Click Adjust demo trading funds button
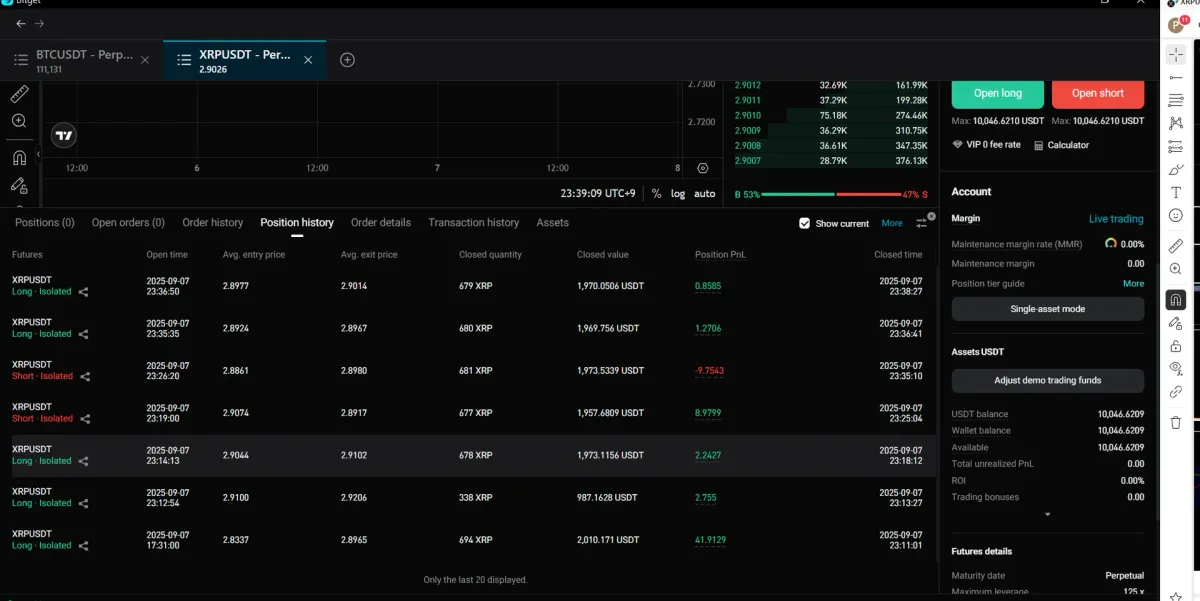The image size is (1200, 601). [x=1047, y=380]
